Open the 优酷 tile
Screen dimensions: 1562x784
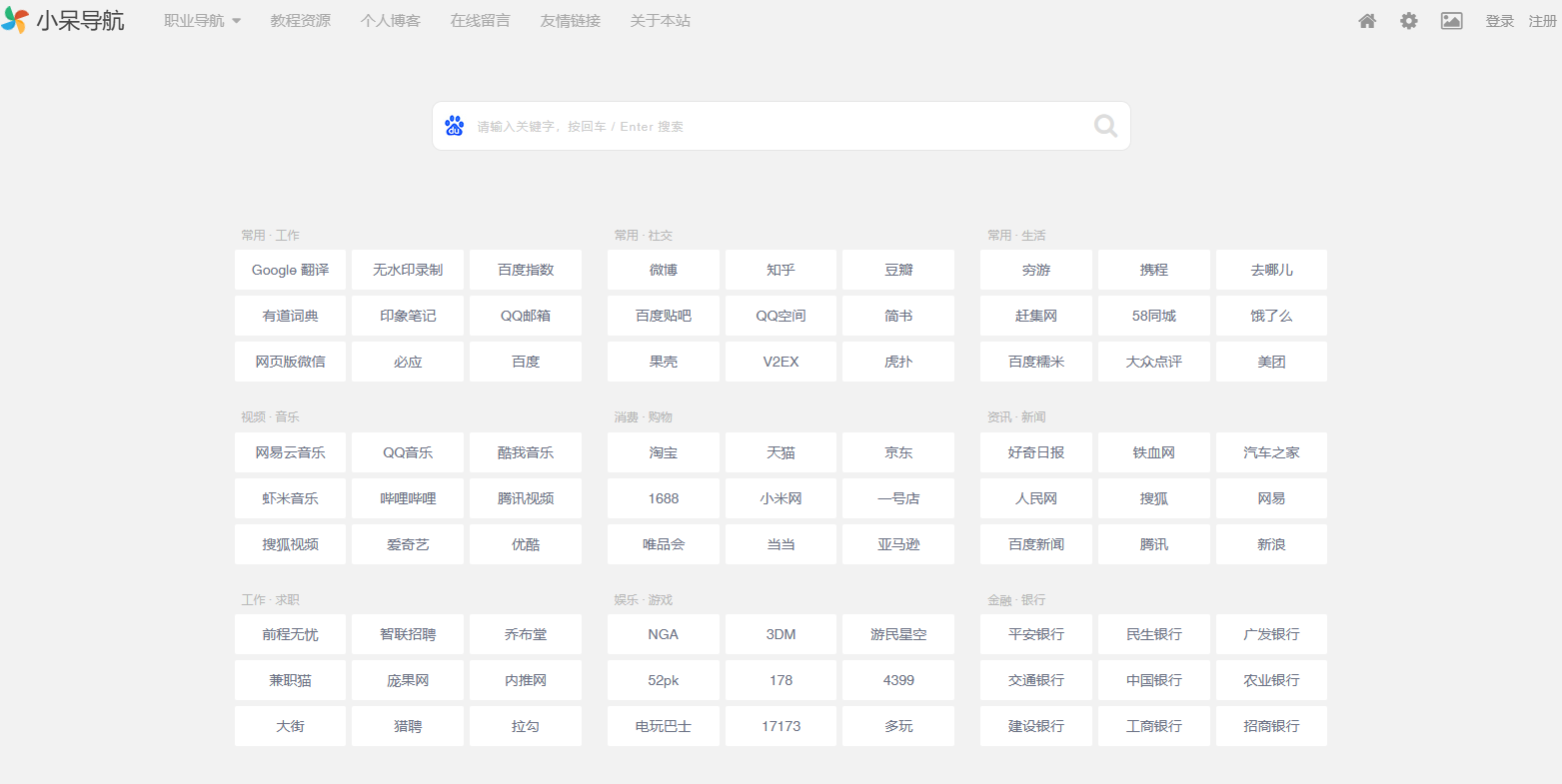tap(526, 544)
